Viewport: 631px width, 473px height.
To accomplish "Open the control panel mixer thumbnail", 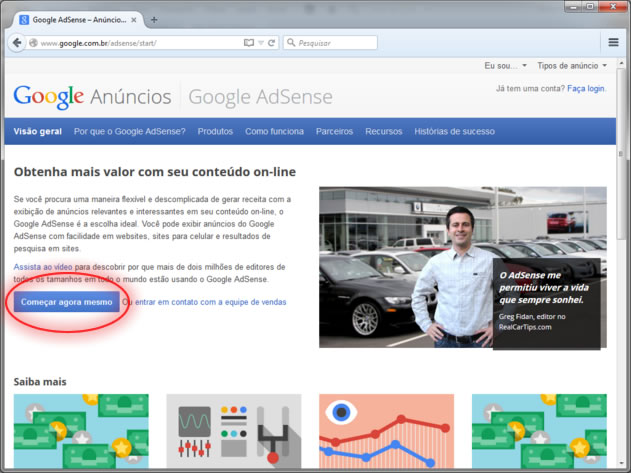I will 233,431.
